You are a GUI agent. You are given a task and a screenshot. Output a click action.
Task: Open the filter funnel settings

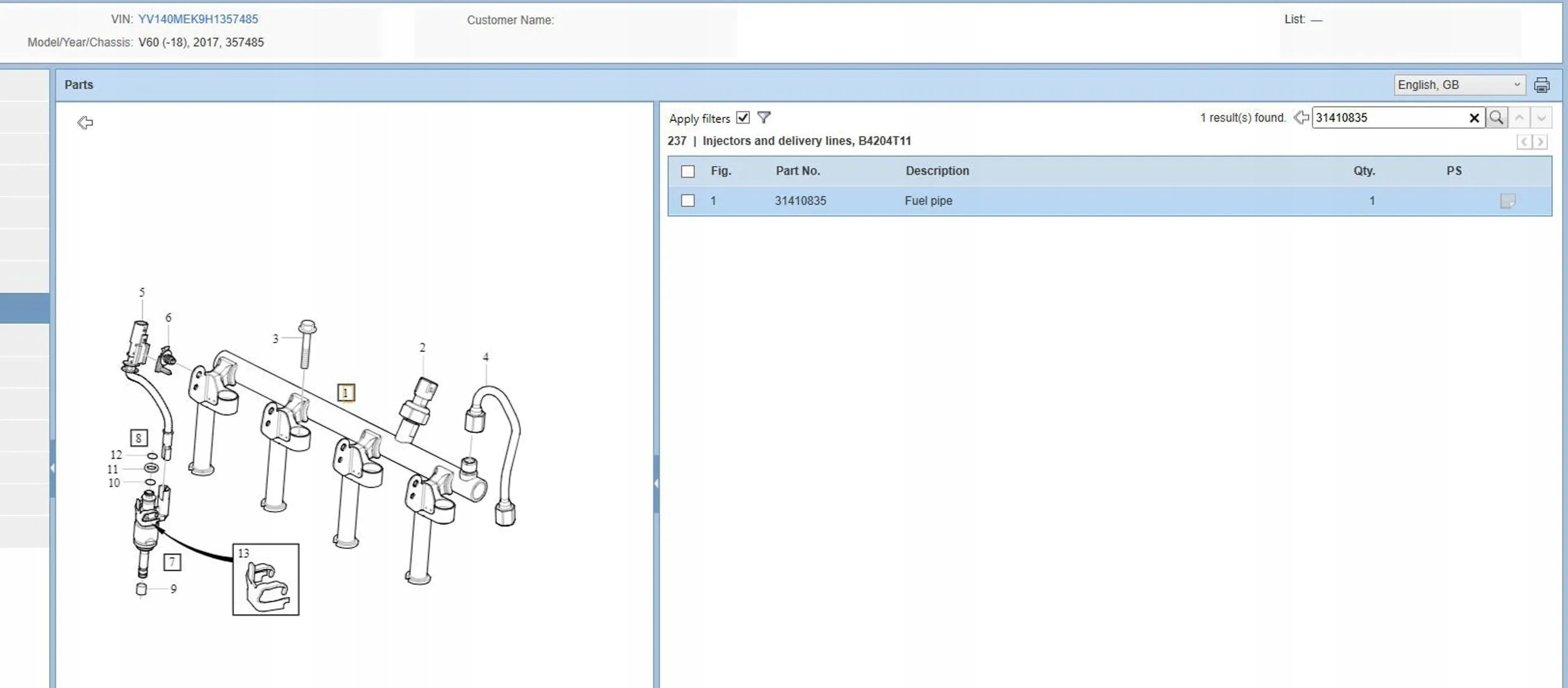coord(763,117)
